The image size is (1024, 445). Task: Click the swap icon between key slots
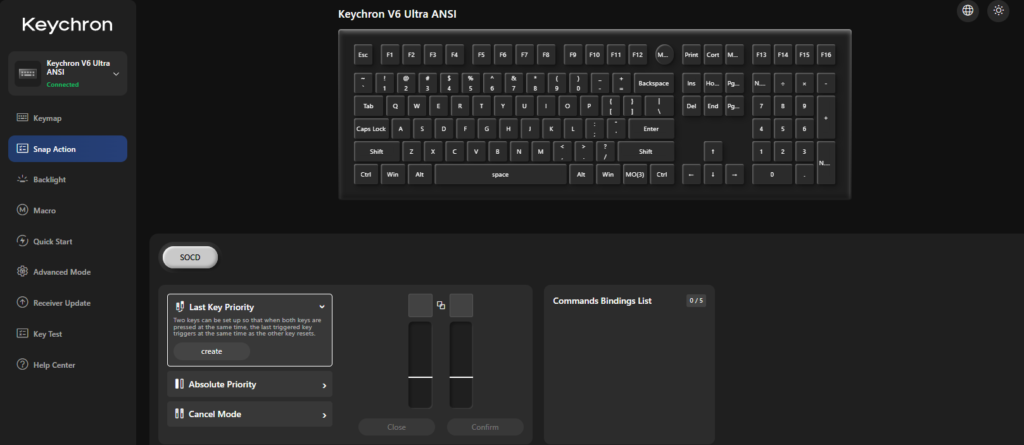click(x=441, y=305)
